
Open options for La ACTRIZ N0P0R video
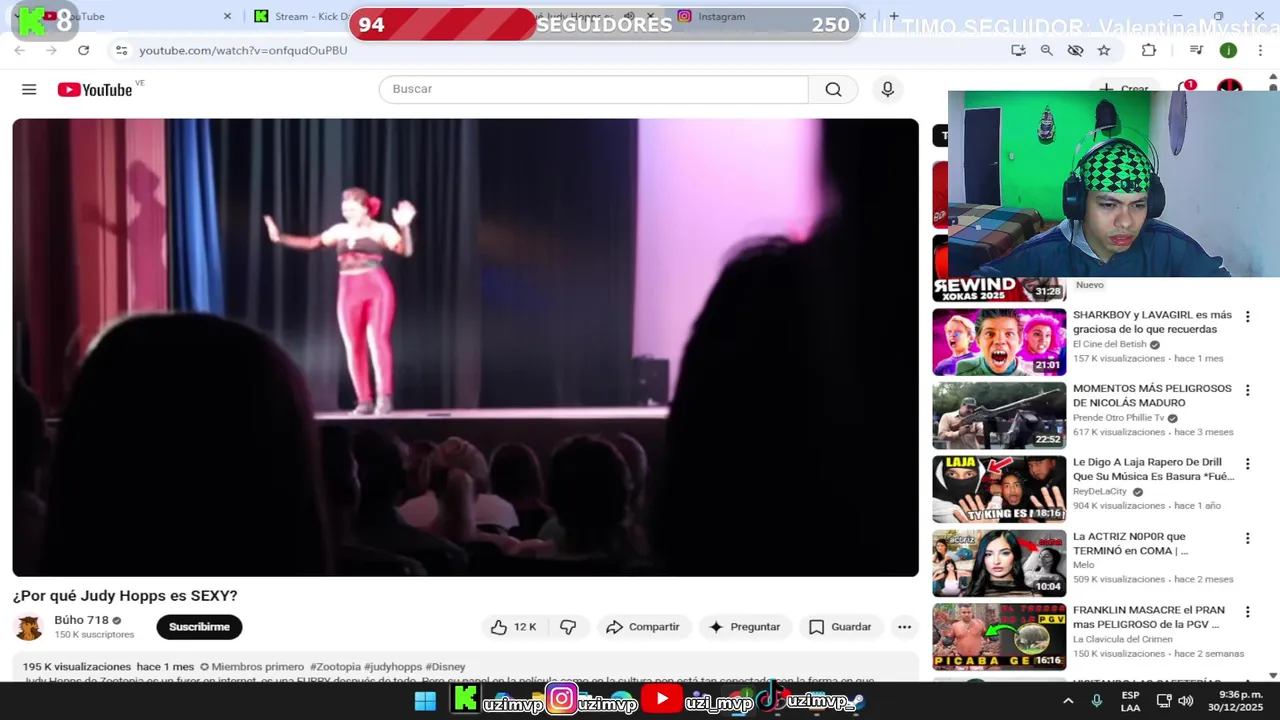[1247, 538]
